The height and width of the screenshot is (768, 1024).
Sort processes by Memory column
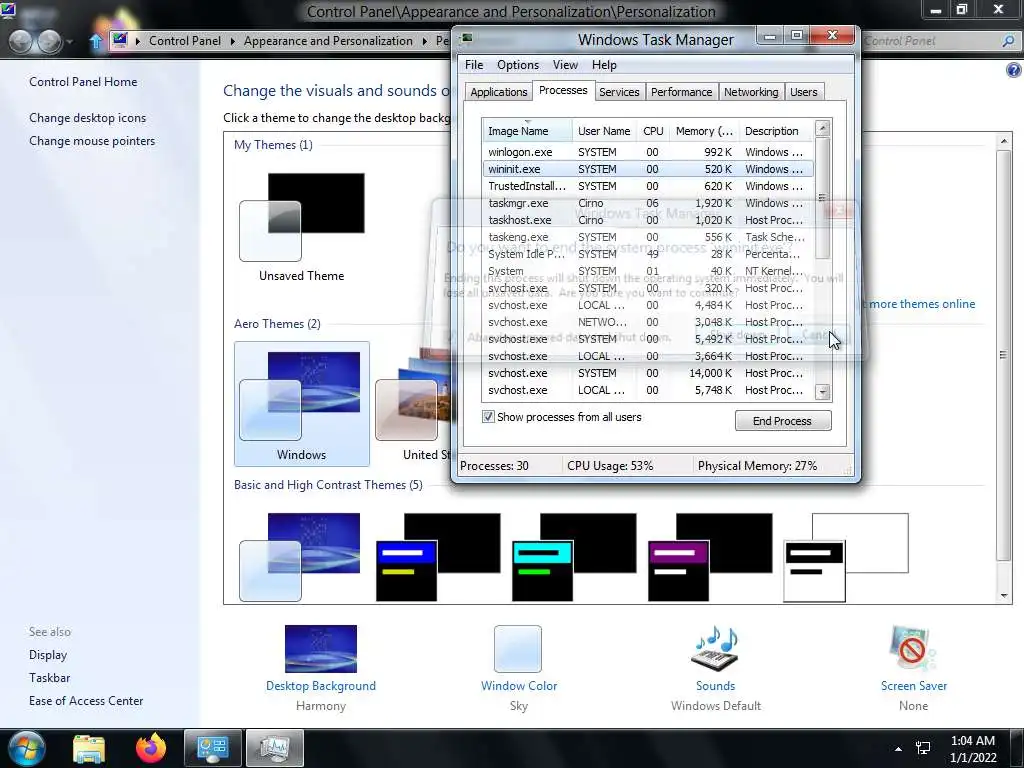(x=704, y=131)
